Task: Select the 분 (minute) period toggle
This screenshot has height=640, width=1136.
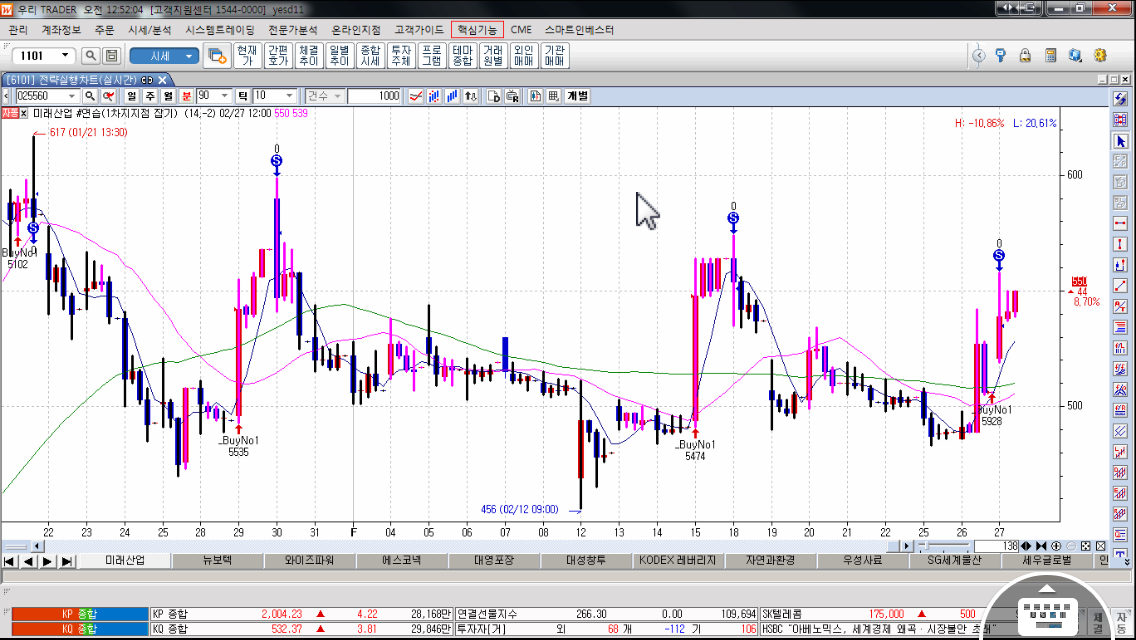Action: coord(186,96)
